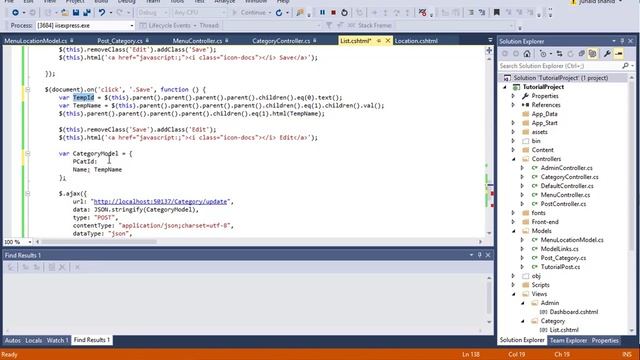Image resolution: width=640 pixels, height=360 pixels.
Task: Click the Save file icon
Action: click(x=76, y=13)
